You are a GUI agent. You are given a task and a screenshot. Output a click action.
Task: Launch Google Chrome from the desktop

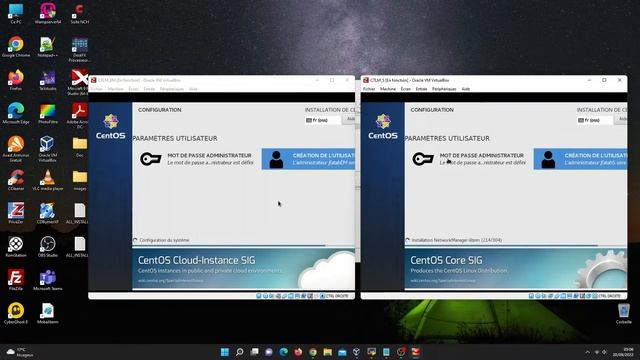click(16, 47)
